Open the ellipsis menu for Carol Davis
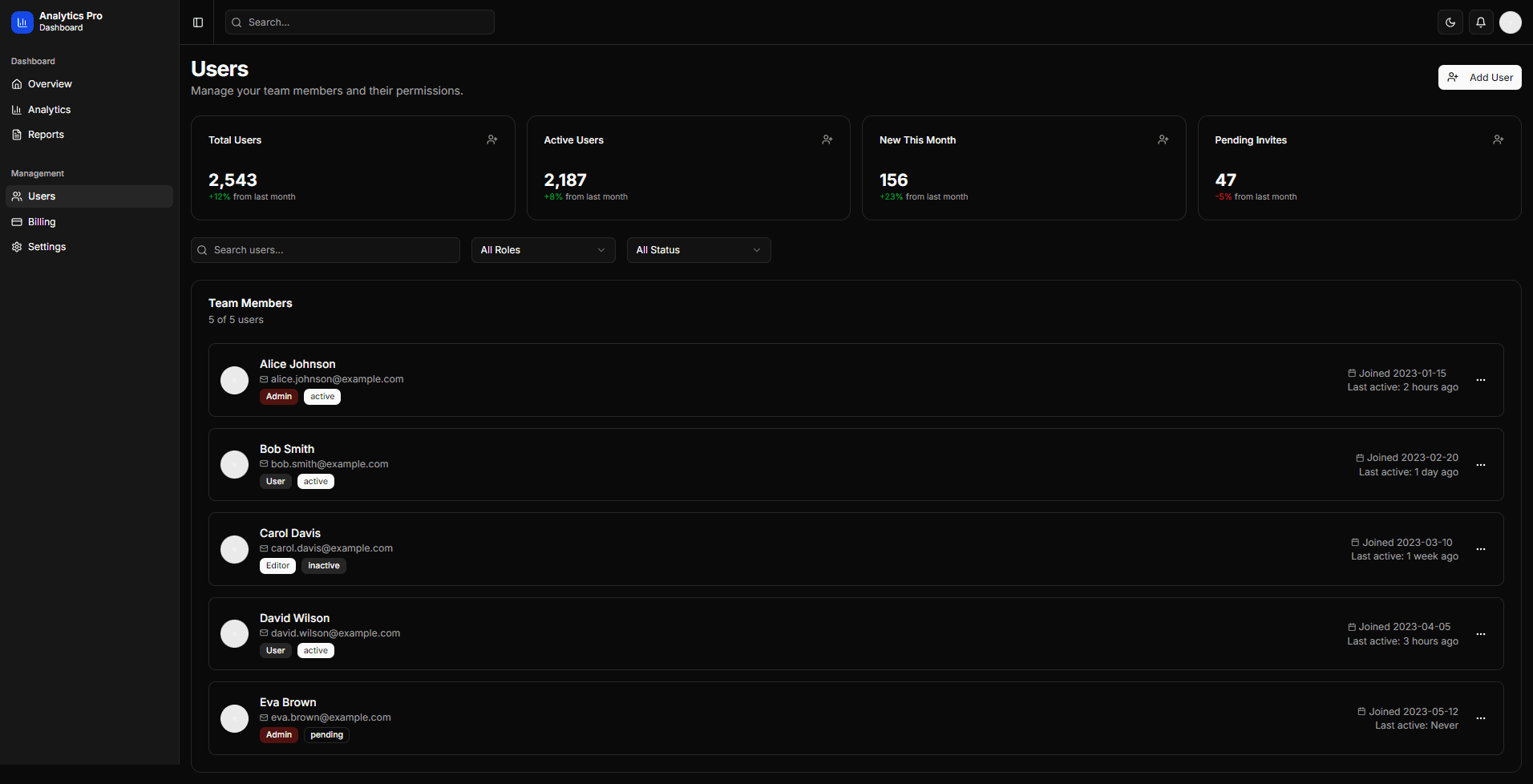1533x784 pixels. (1480, 549)
